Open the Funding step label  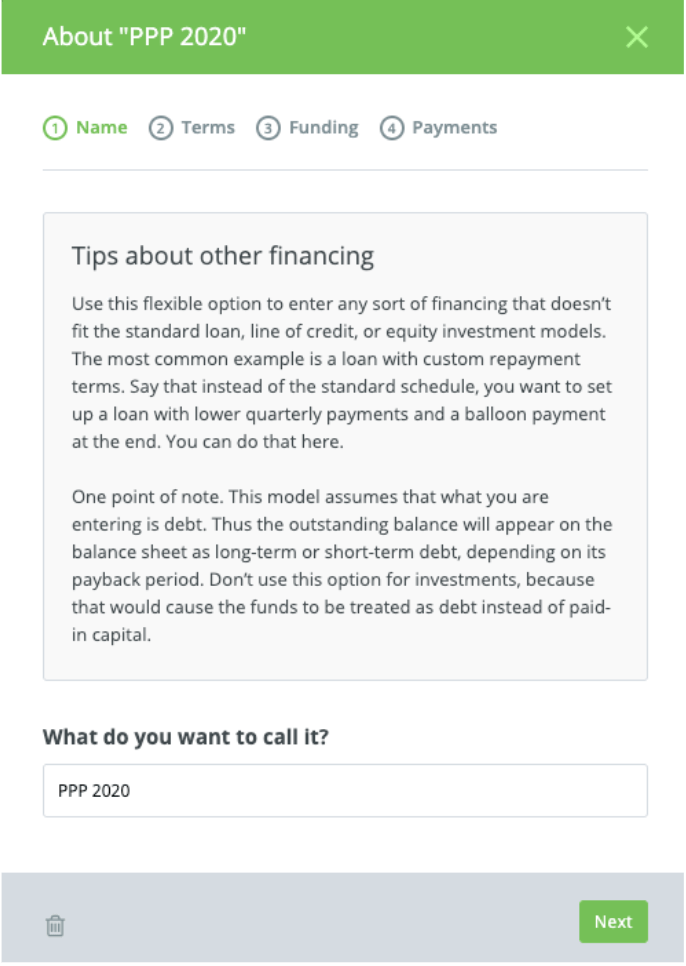click(323, 128)
